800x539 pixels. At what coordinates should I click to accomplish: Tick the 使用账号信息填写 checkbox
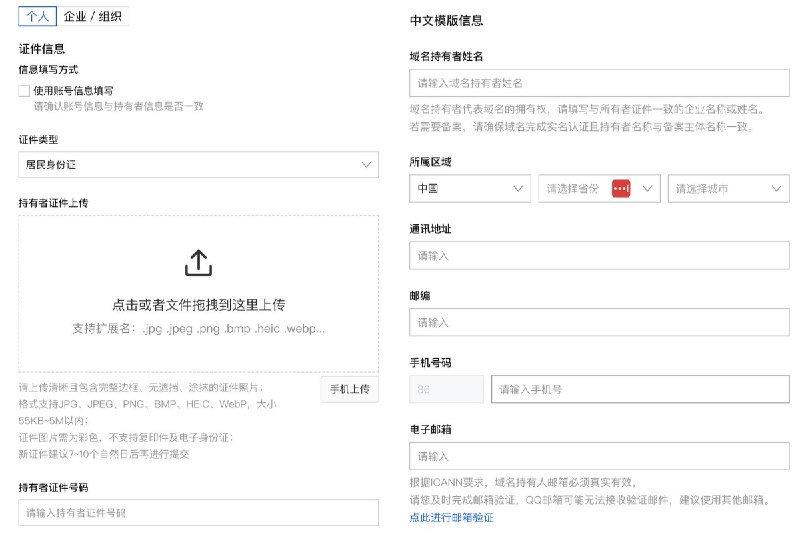[24, 91]
